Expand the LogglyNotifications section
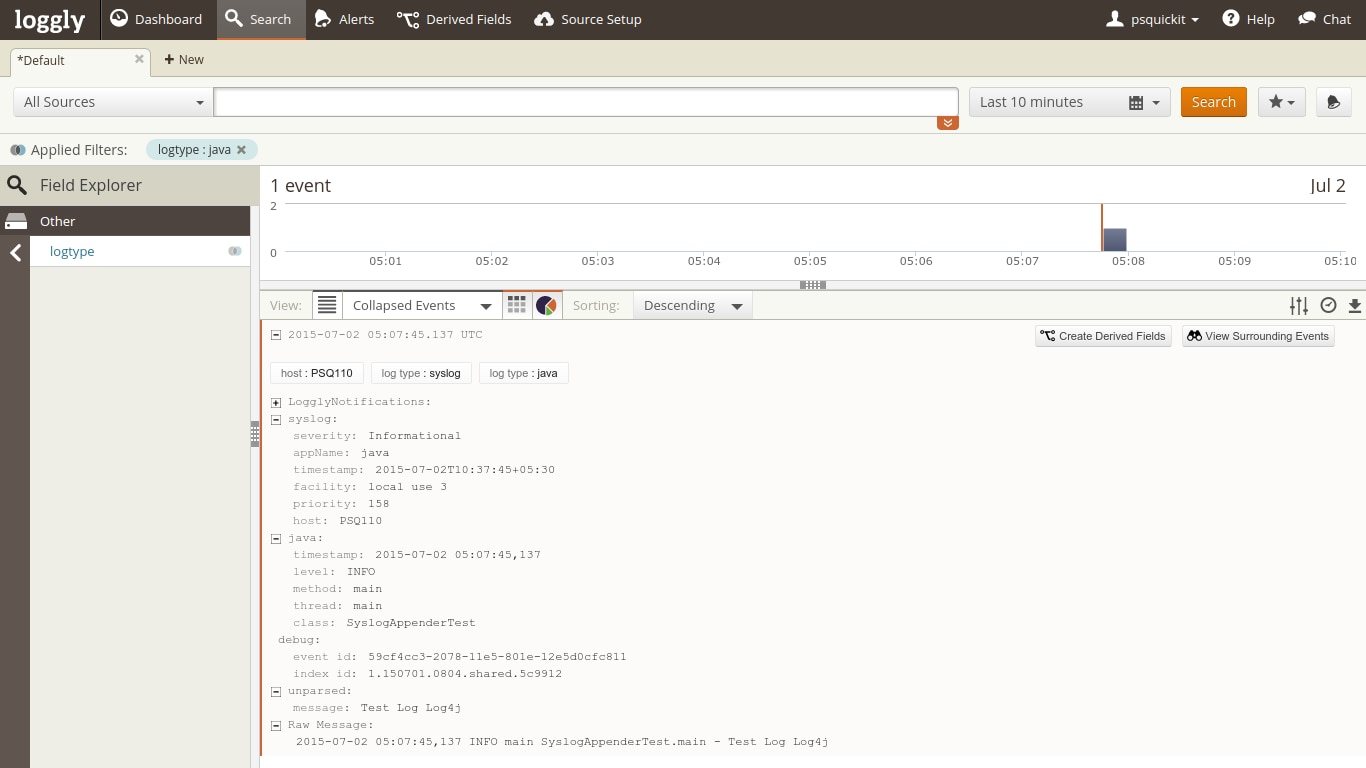Viewport: 1366px width, 768px height. click(x=276, y=402)
